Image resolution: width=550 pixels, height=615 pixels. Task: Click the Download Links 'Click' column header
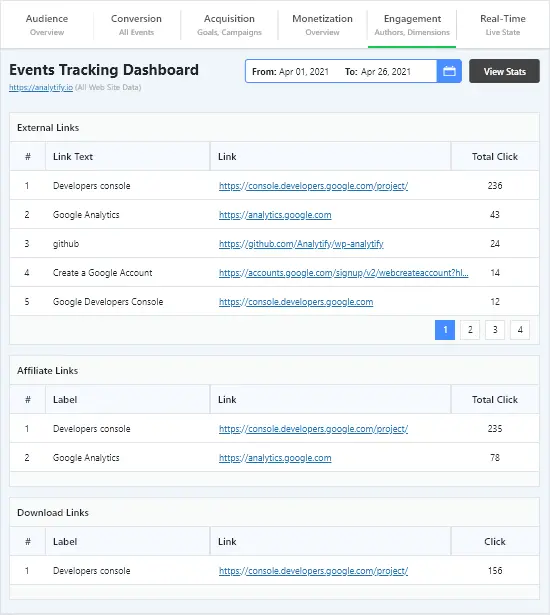(495, 542)
